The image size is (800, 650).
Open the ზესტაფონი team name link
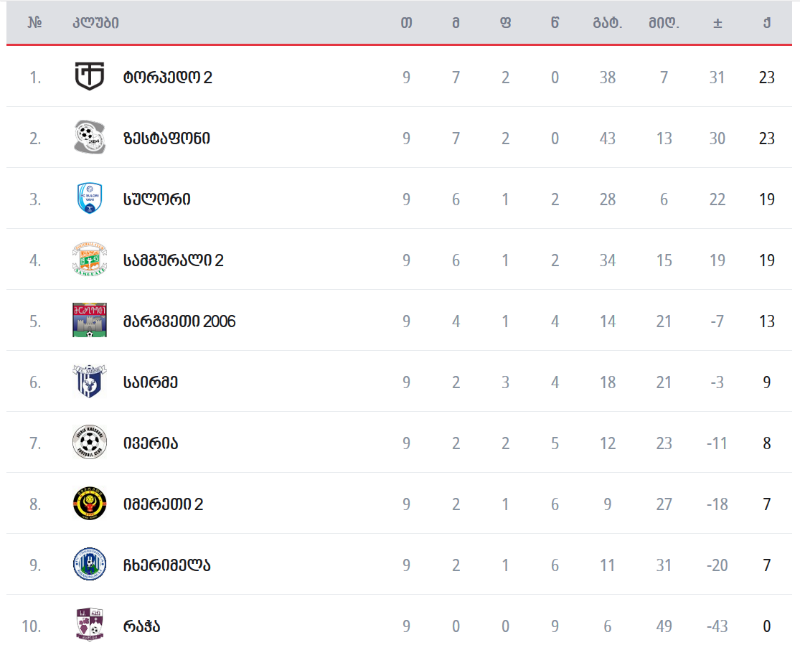(x=166, y=138)
